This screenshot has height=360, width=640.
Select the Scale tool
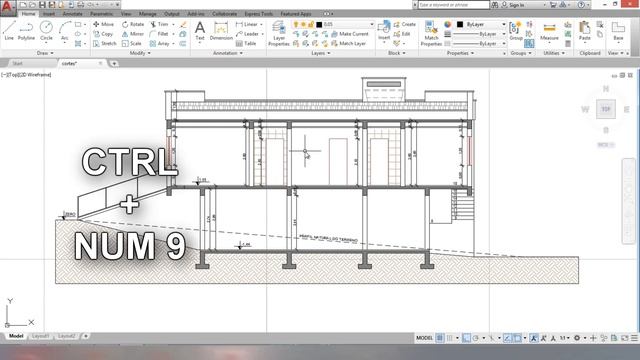pos(132,43)
